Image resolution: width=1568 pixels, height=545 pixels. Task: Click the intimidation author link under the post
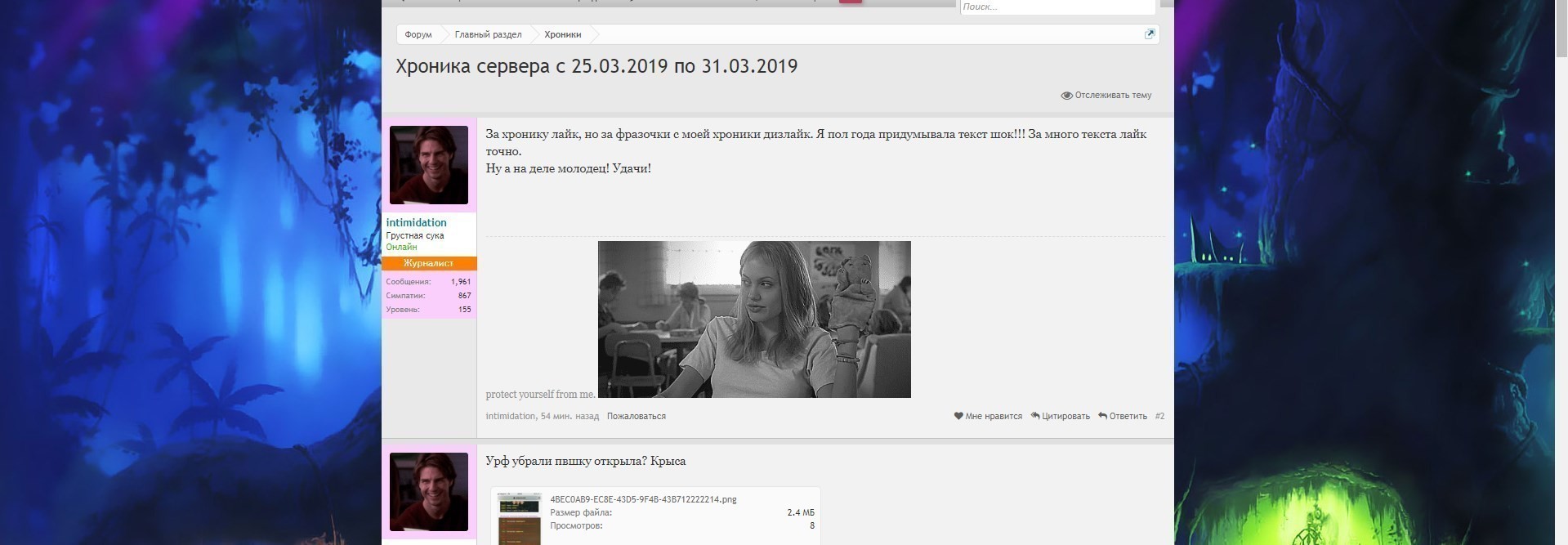(511, 416)
